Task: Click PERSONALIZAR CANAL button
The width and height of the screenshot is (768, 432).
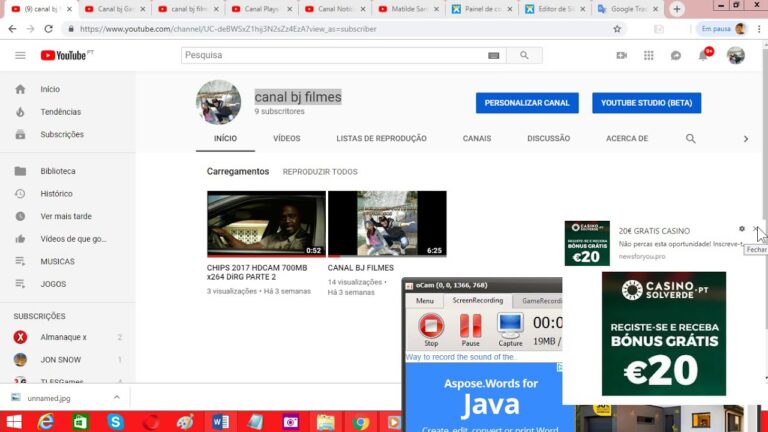Action: (x=527, y=103)
